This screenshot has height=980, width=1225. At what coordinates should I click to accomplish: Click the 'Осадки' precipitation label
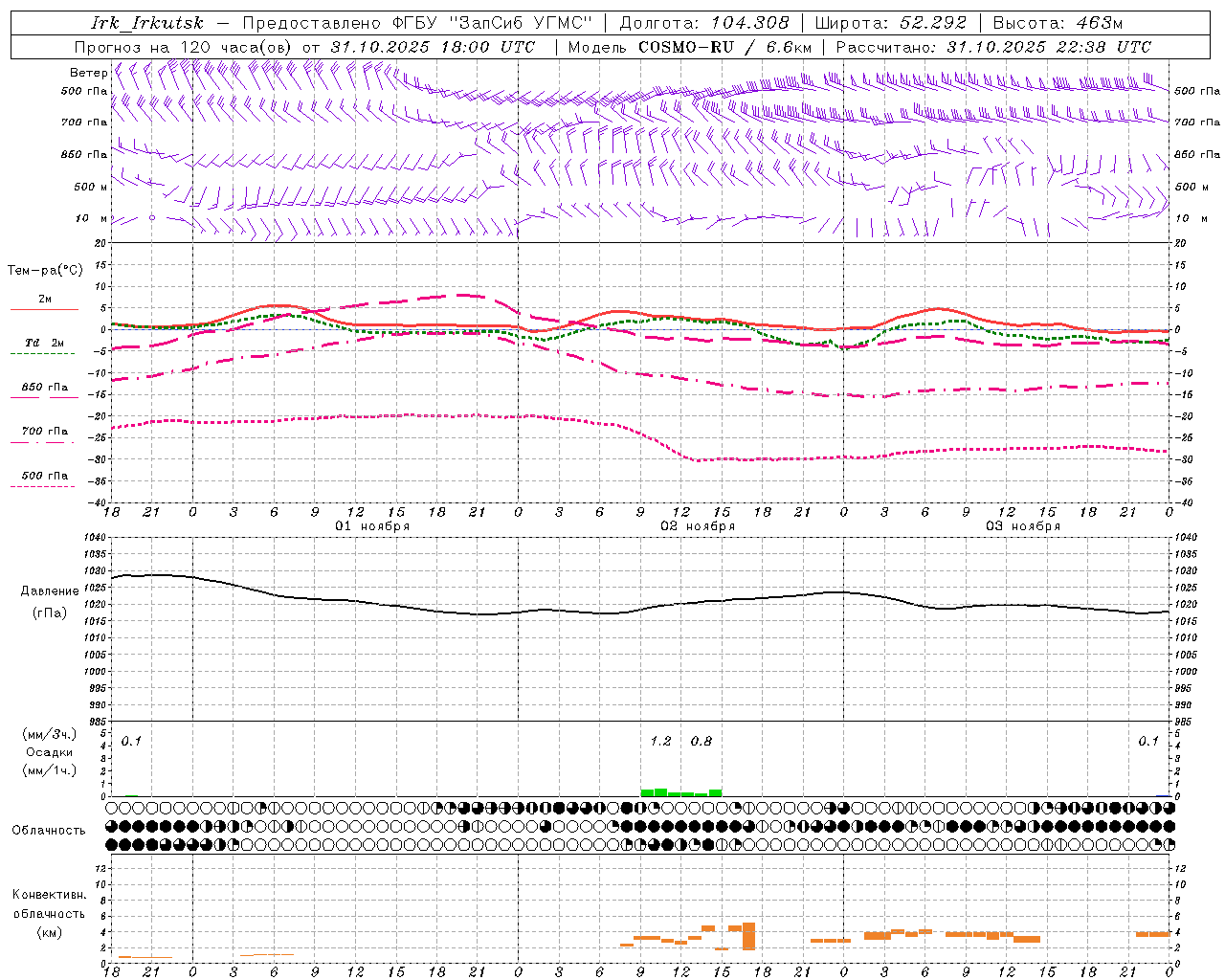coord(50,752)
